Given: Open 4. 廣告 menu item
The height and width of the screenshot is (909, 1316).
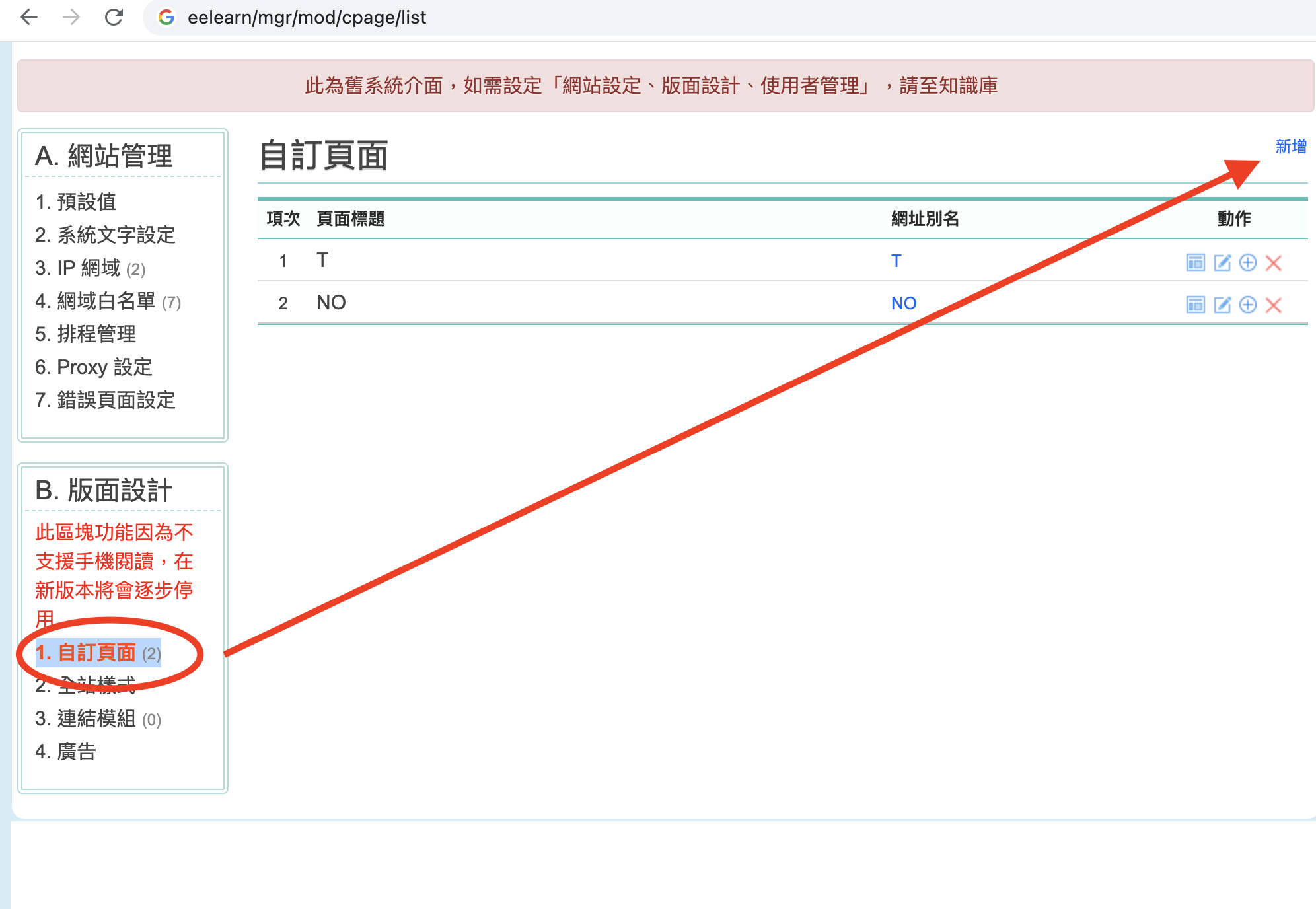Looking at the screenshot, I should click(x=66, y=751).
